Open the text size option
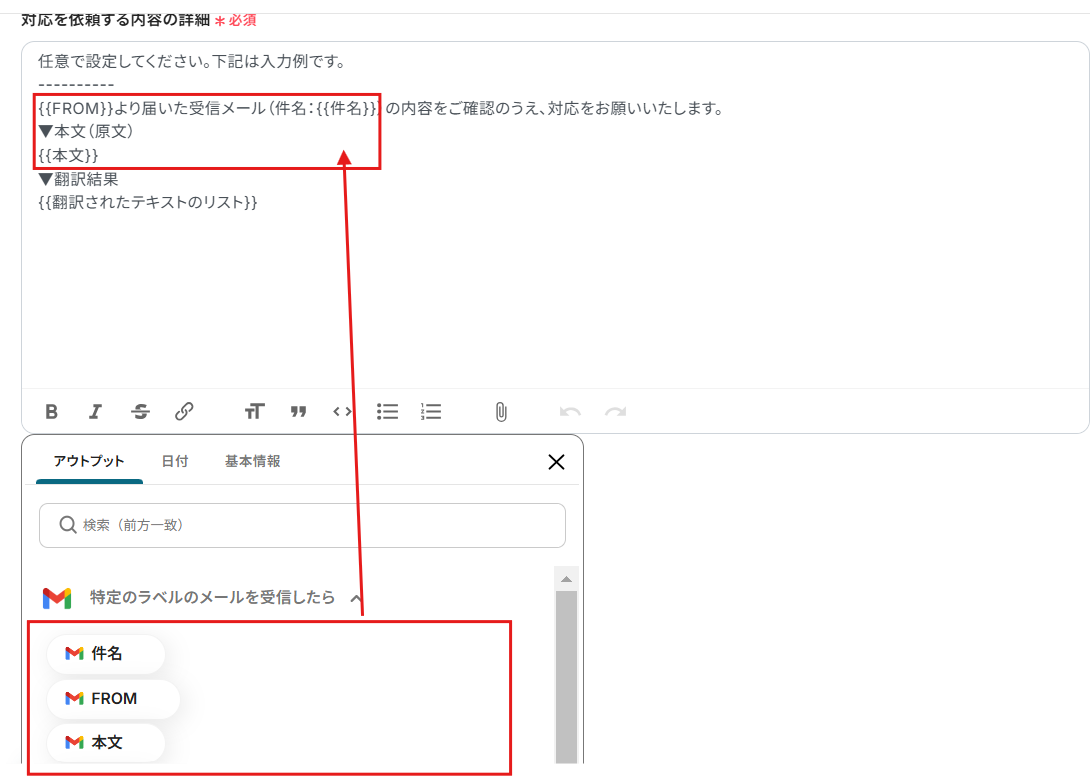The height and width of the screenshot is (776, 1090). click(x=254, y=411)
